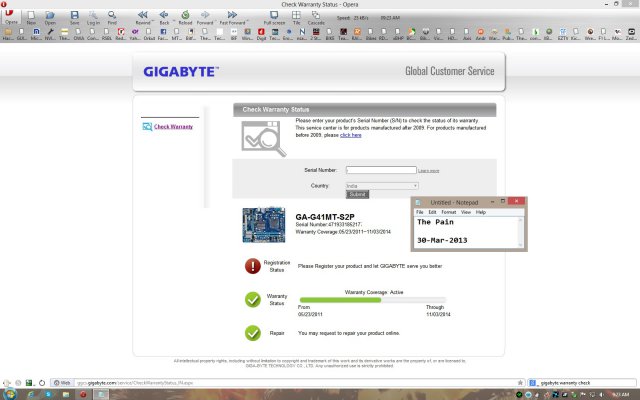Open the Help menu in Notepad
640x400 pixels.
point(481,212)
